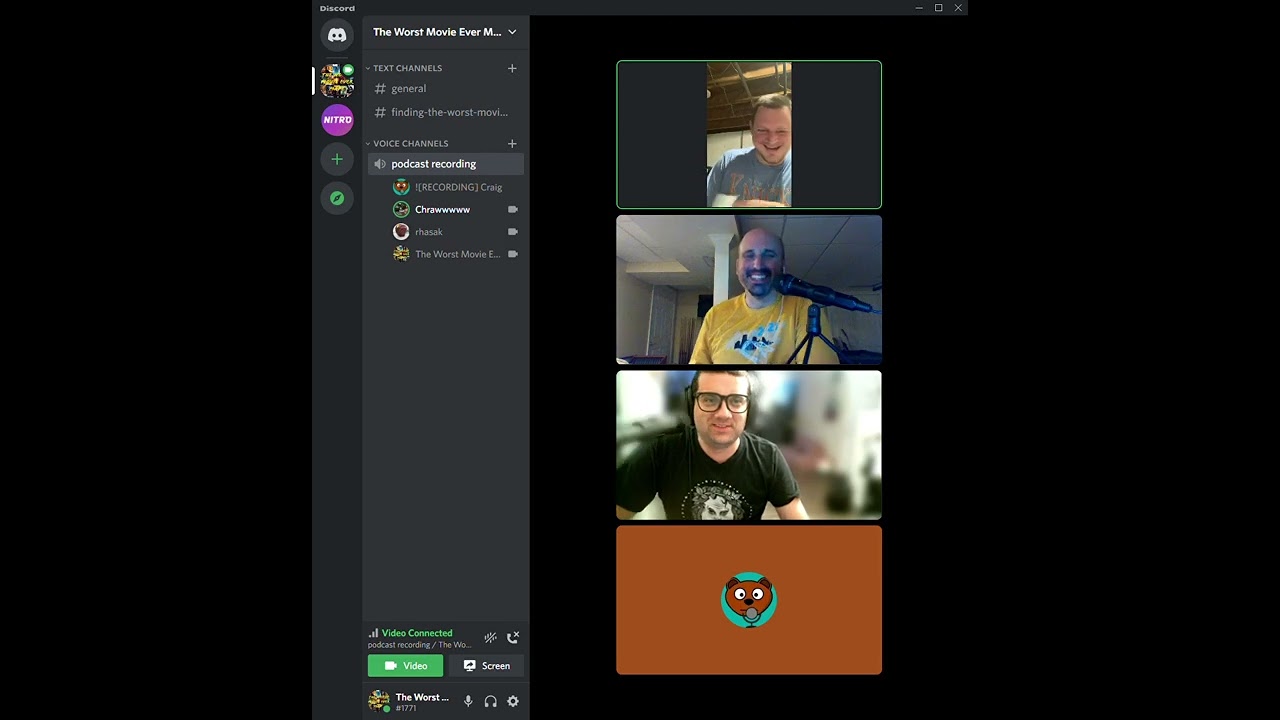Add a server with plus icon

[x=337, y=159]
